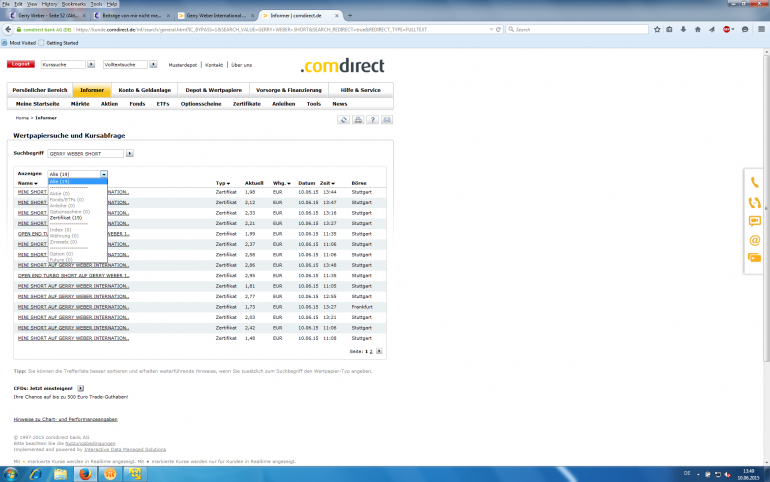Click the Firefox bookmark star icon

[657, 29]
